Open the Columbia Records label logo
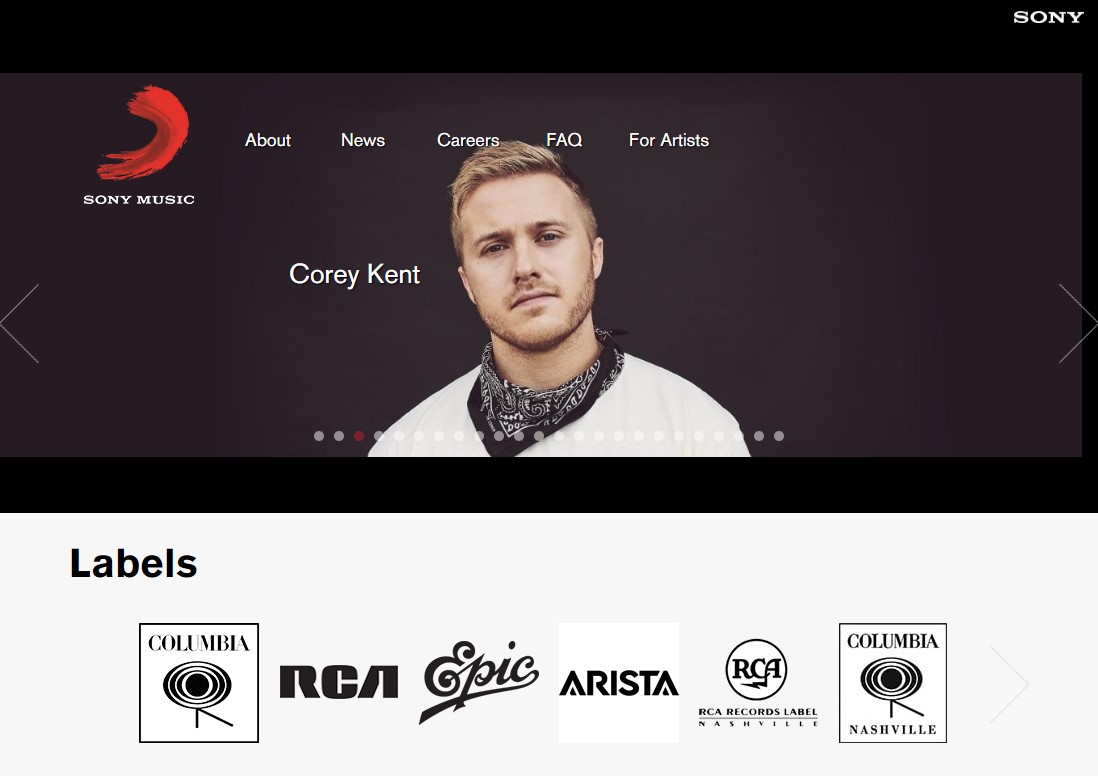Image resolution: width=1098 pixels, height=776 pixels. (x=199, y=683)
